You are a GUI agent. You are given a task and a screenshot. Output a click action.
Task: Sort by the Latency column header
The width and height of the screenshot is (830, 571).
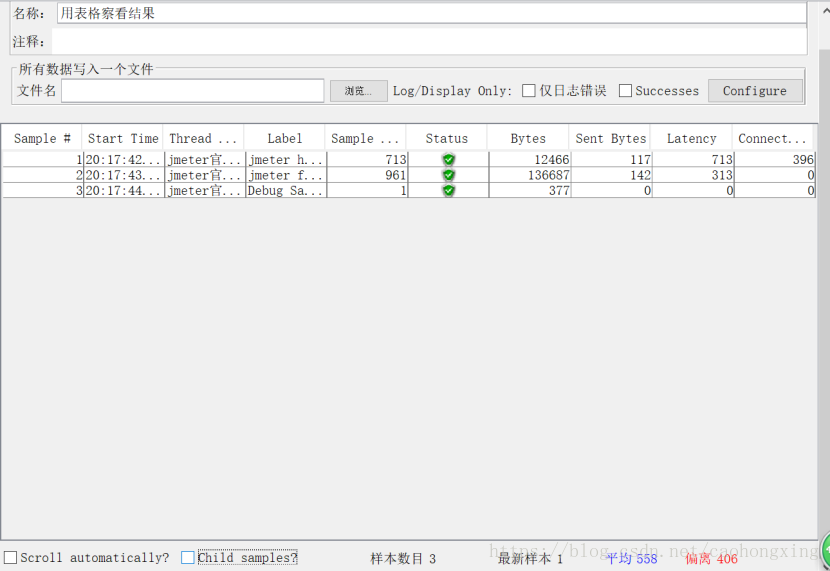click(691, 138)
